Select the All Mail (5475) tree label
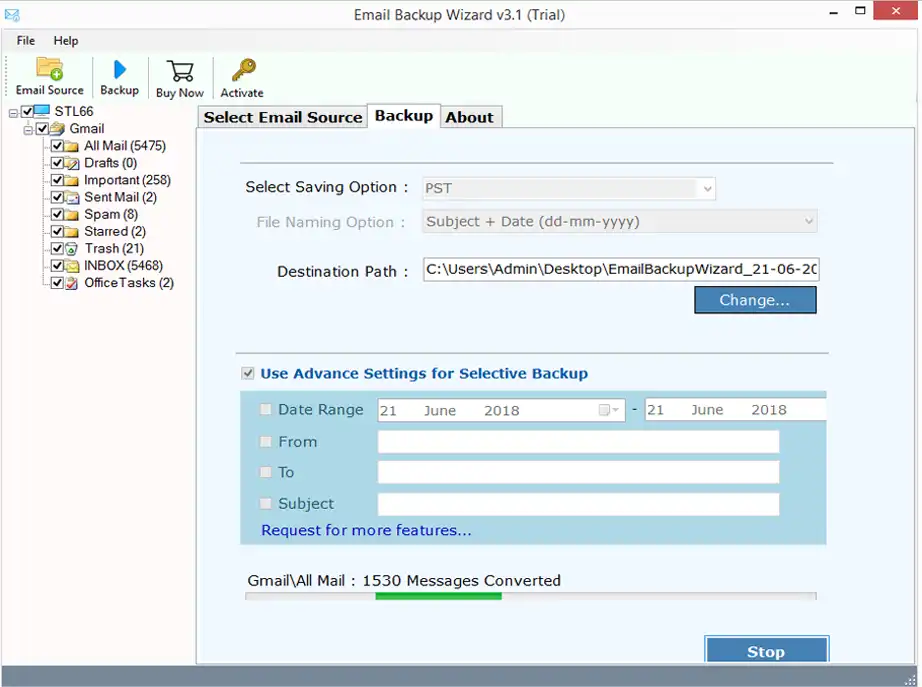The height and width of the screenshot is (687, 922). click(x=125, y=146)
